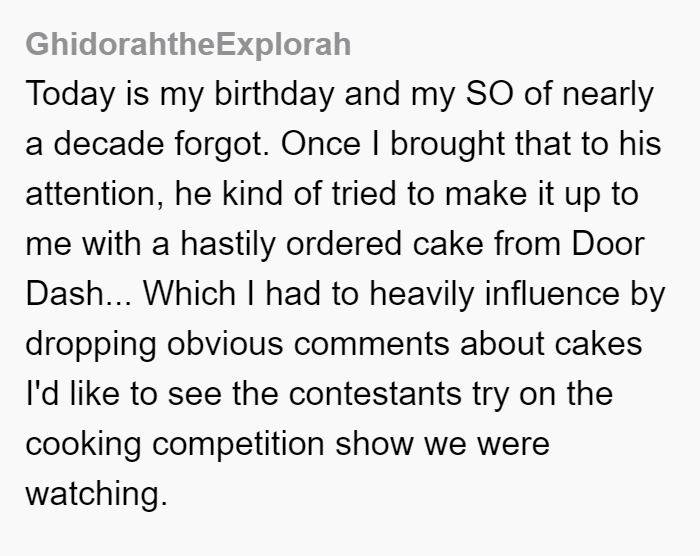Click the word "cooking" in the comment
This screenshot has width=700, height=556.
coord(83,445)
